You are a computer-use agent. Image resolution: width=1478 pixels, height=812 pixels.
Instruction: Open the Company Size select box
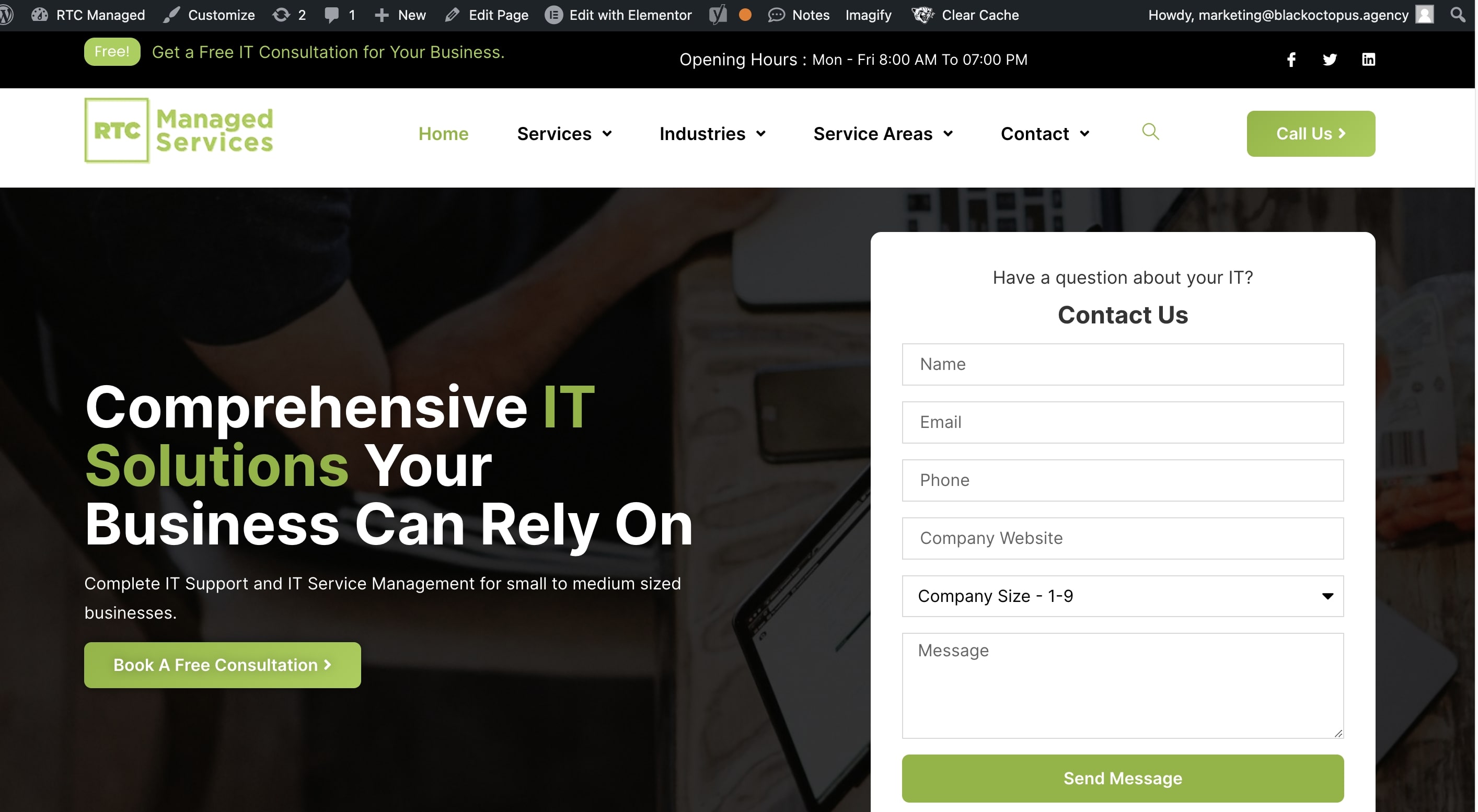click(x=1122, y=596)
